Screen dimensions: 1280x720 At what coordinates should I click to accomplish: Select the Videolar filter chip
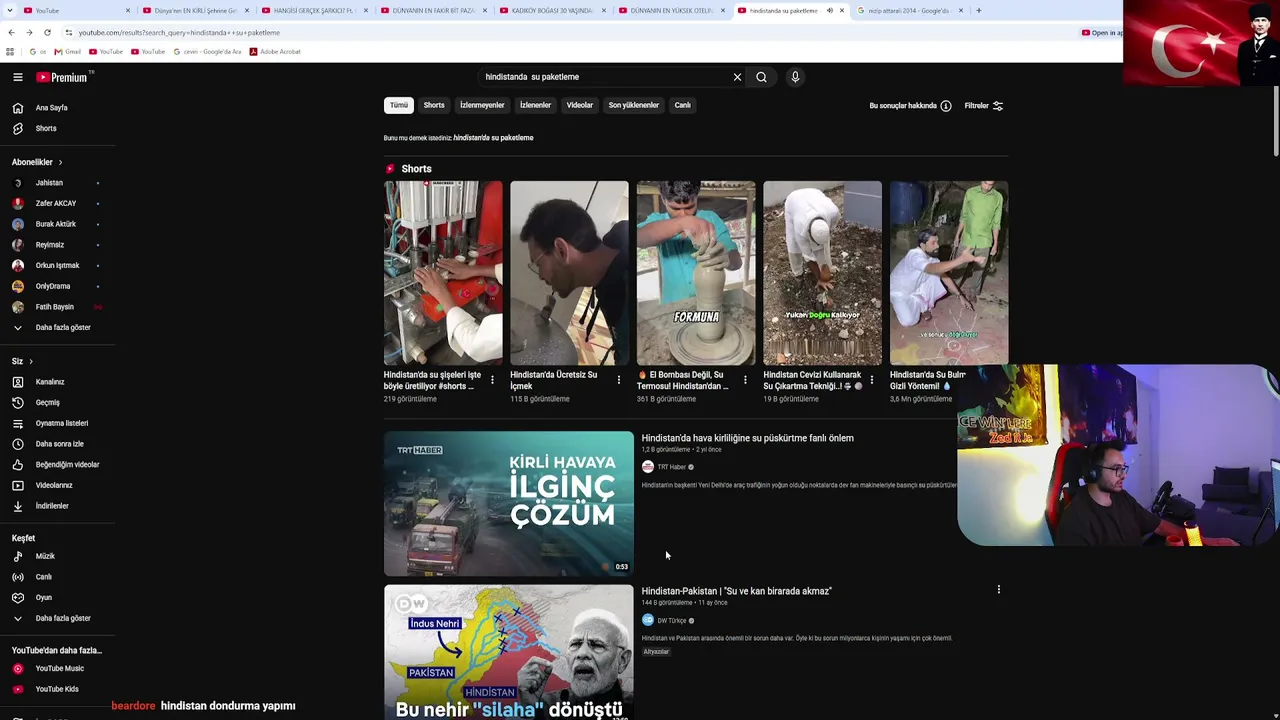(580, 105)
